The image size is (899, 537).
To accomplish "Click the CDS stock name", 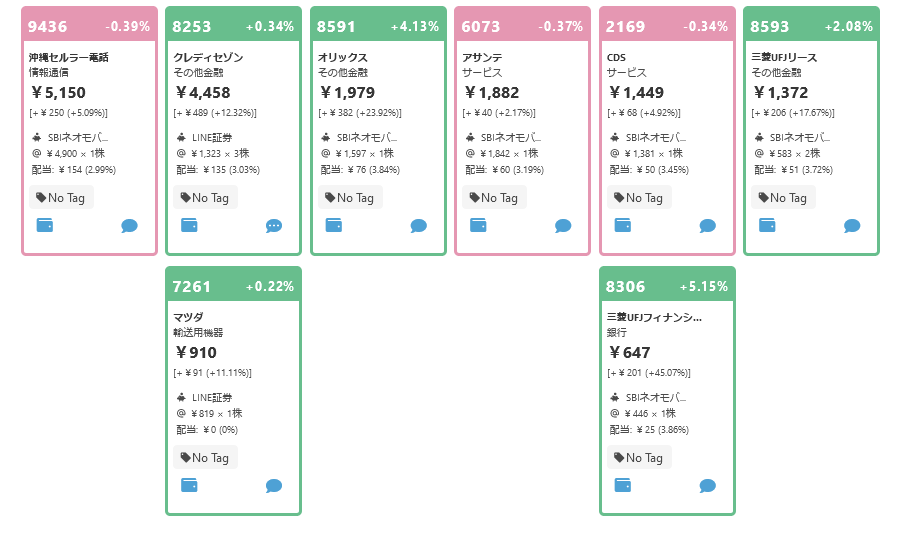I will 616,57.
